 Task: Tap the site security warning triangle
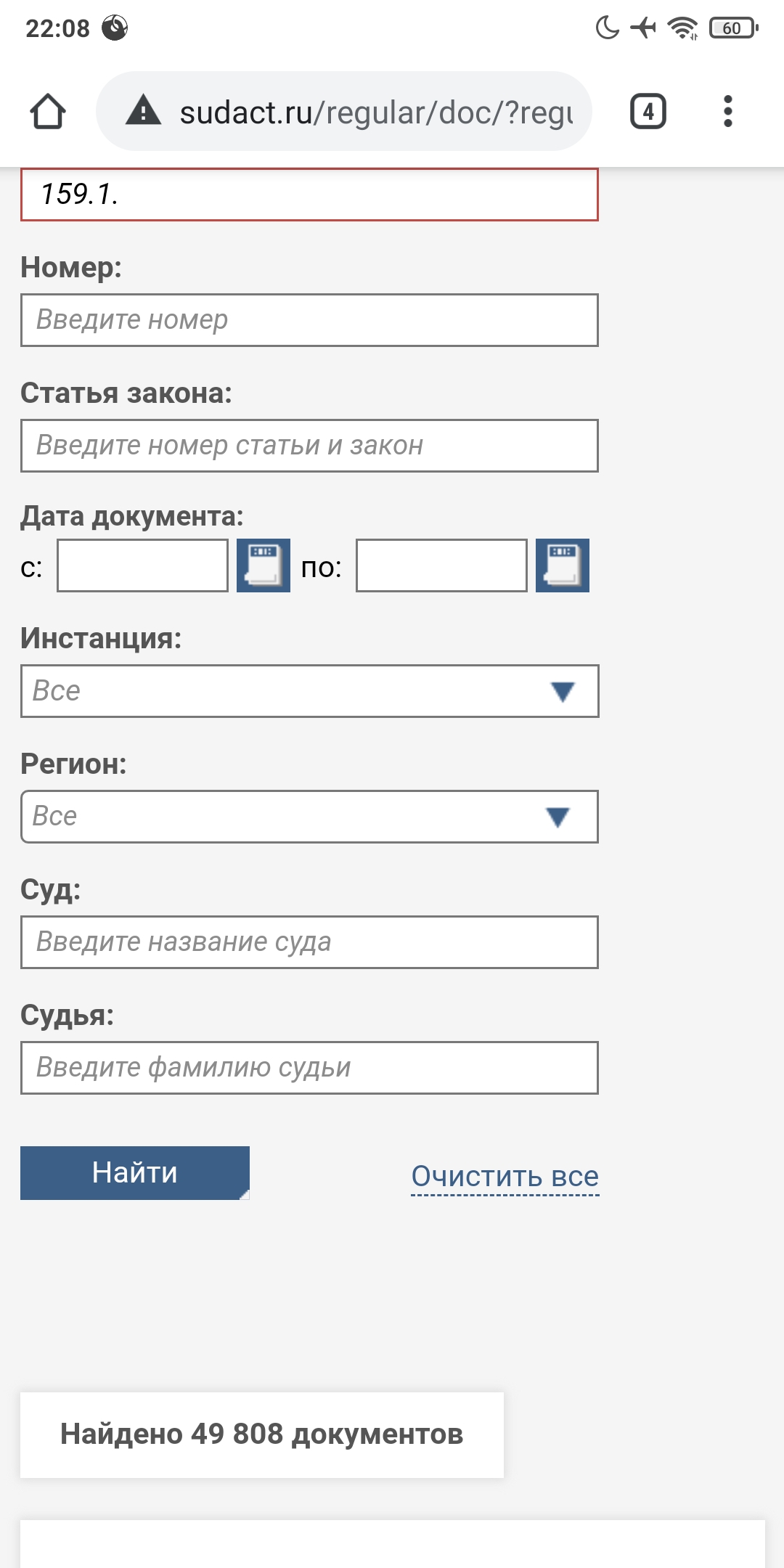pyautogui.click(x=143, y=111)
